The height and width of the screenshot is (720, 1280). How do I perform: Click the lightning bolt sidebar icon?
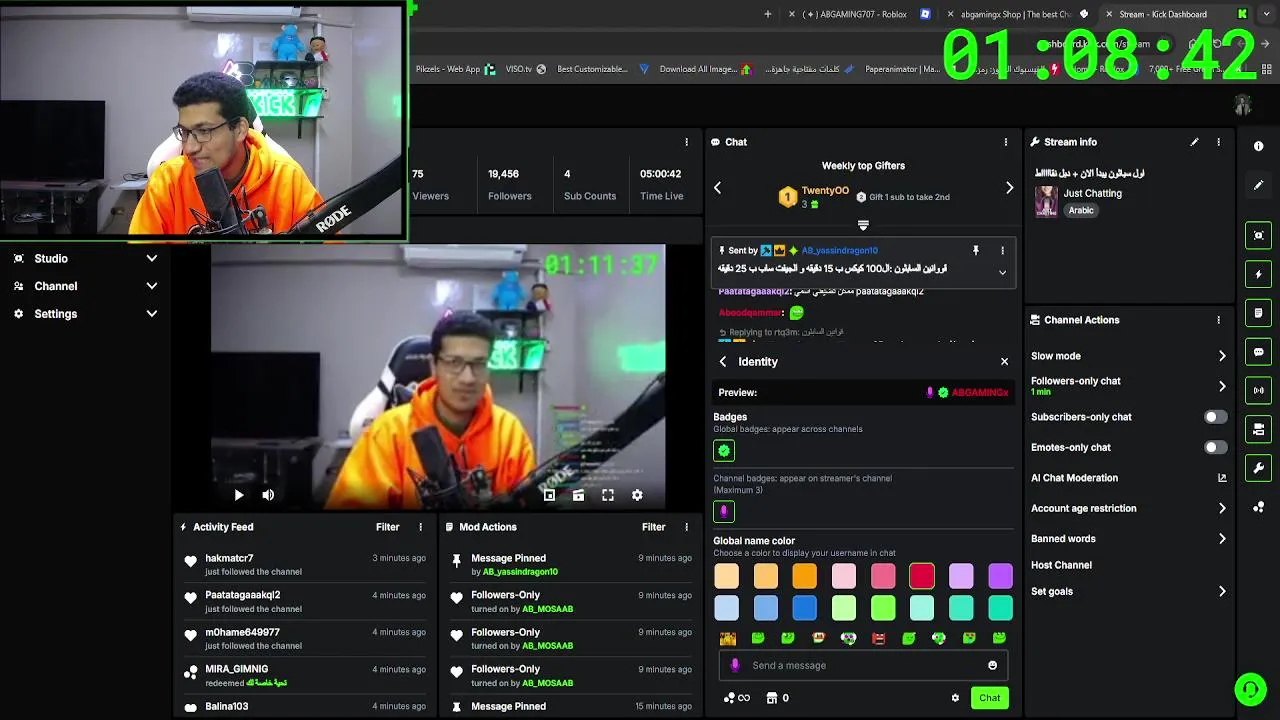tap(1258, 274)
